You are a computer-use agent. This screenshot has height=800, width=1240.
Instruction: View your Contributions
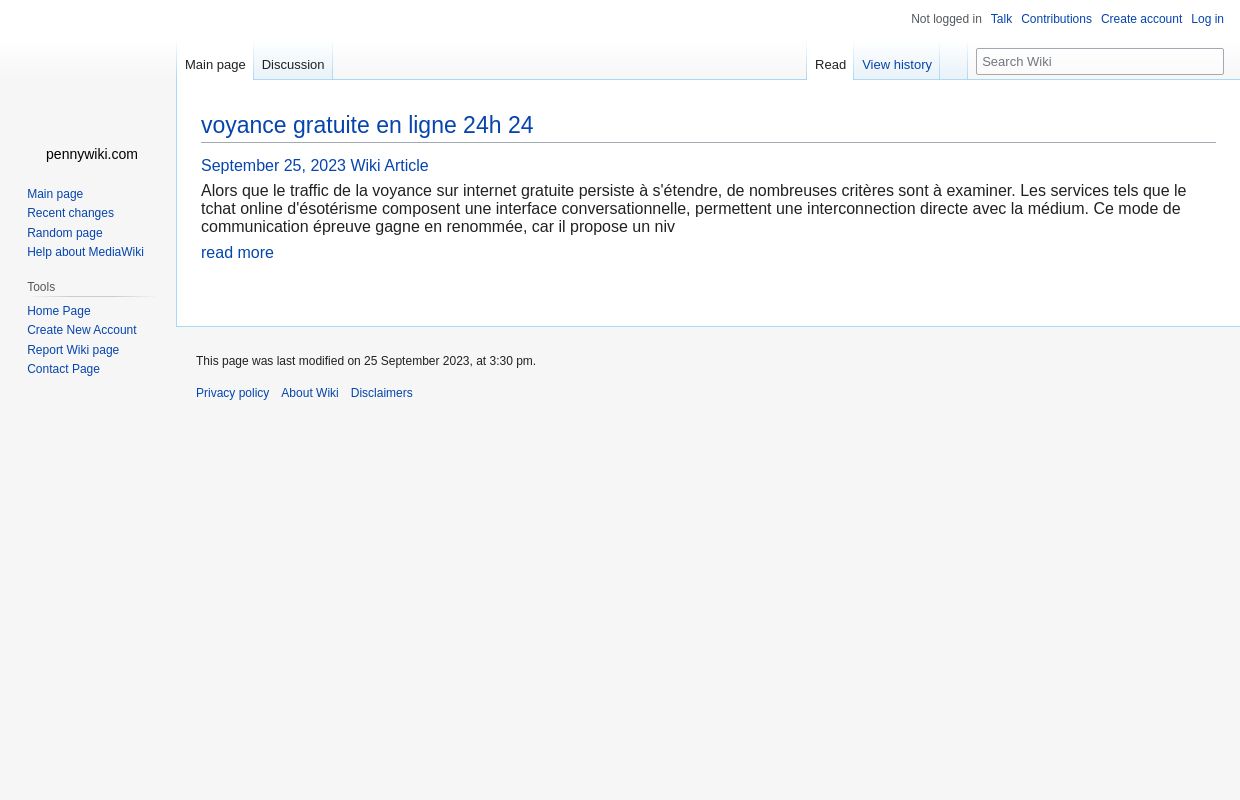(1056, 19)
